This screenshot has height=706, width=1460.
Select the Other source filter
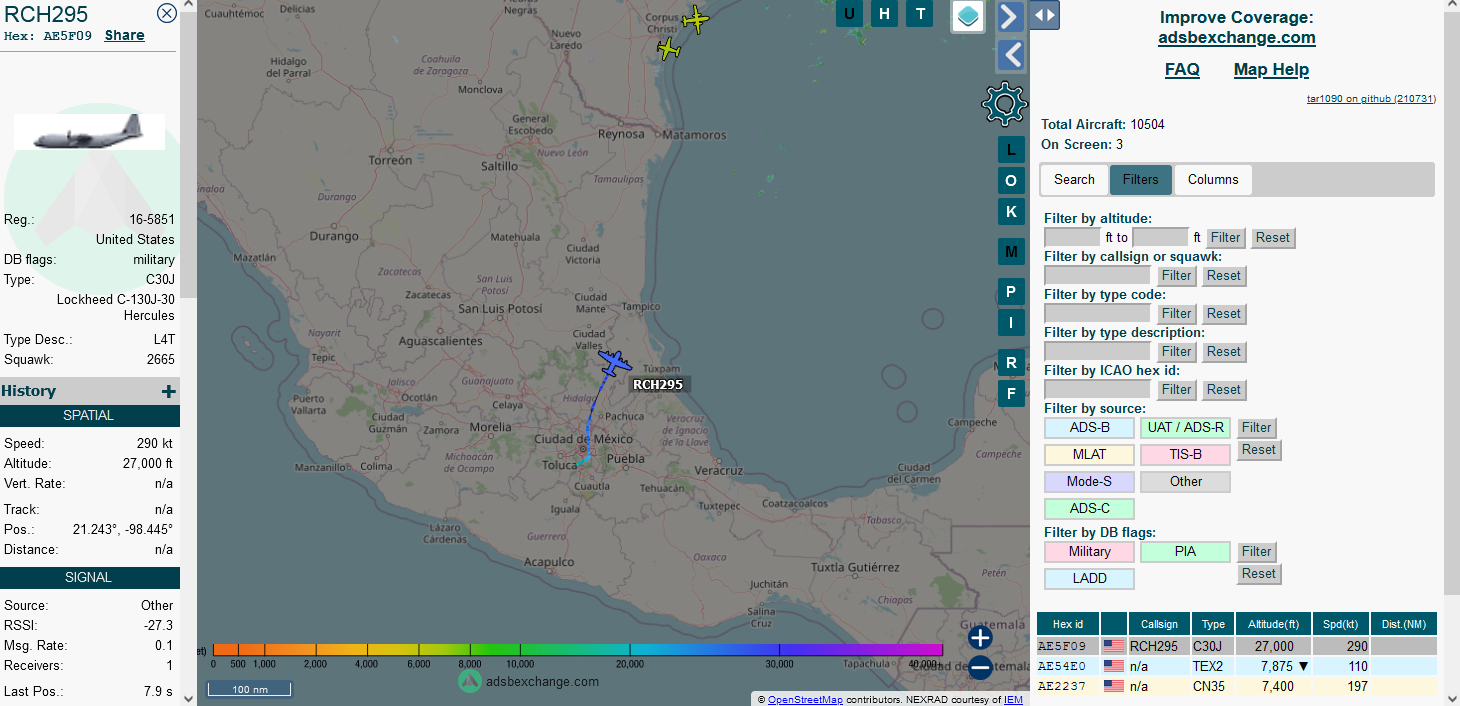[1185, 482]
